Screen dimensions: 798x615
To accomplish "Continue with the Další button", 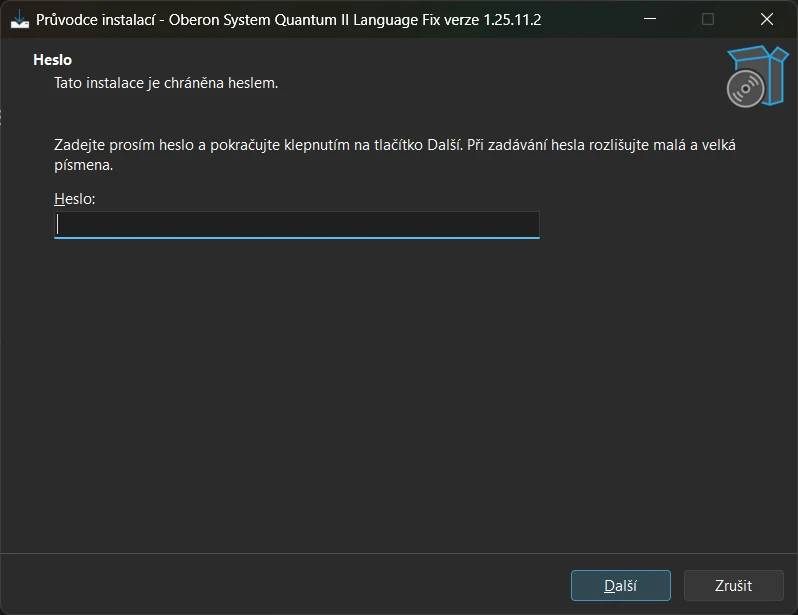I will pyautogui.click(x=621, y=585).
